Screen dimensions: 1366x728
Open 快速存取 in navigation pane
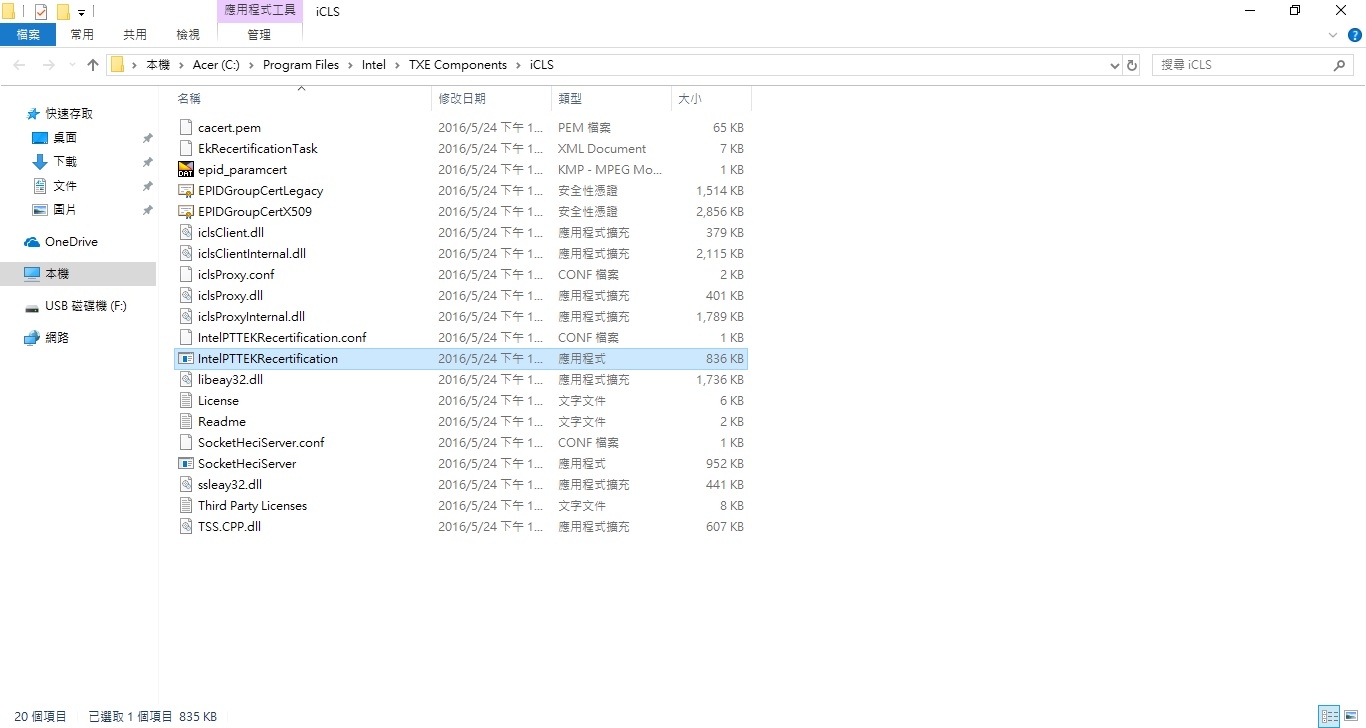(x=69, y=114)
